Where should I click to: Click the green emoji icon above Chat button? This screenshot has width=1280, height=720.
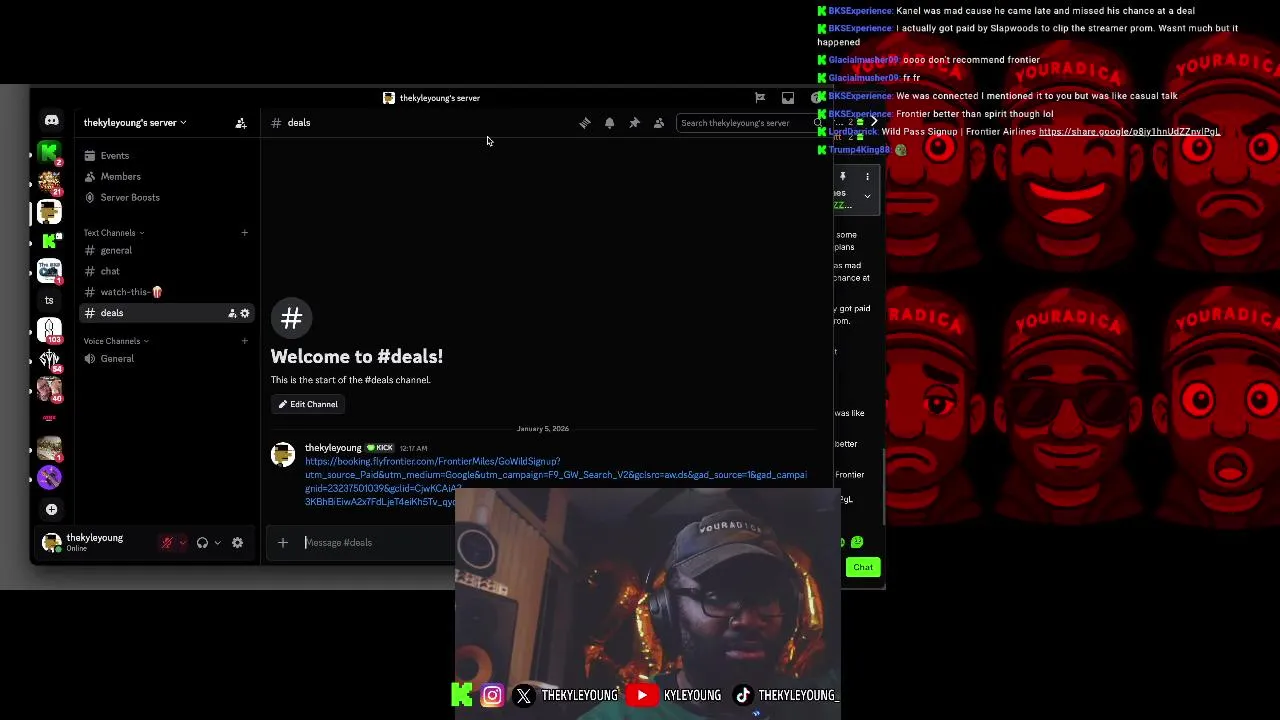point(857,543)
